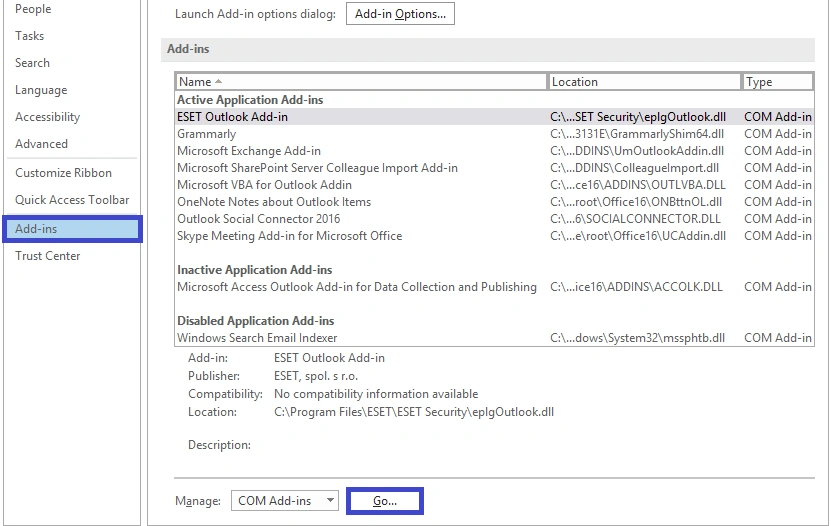This screenshot has height=526, width=831.
Task: Click the Disabled Application Add-ins heading
Action: tap(255, 321)
